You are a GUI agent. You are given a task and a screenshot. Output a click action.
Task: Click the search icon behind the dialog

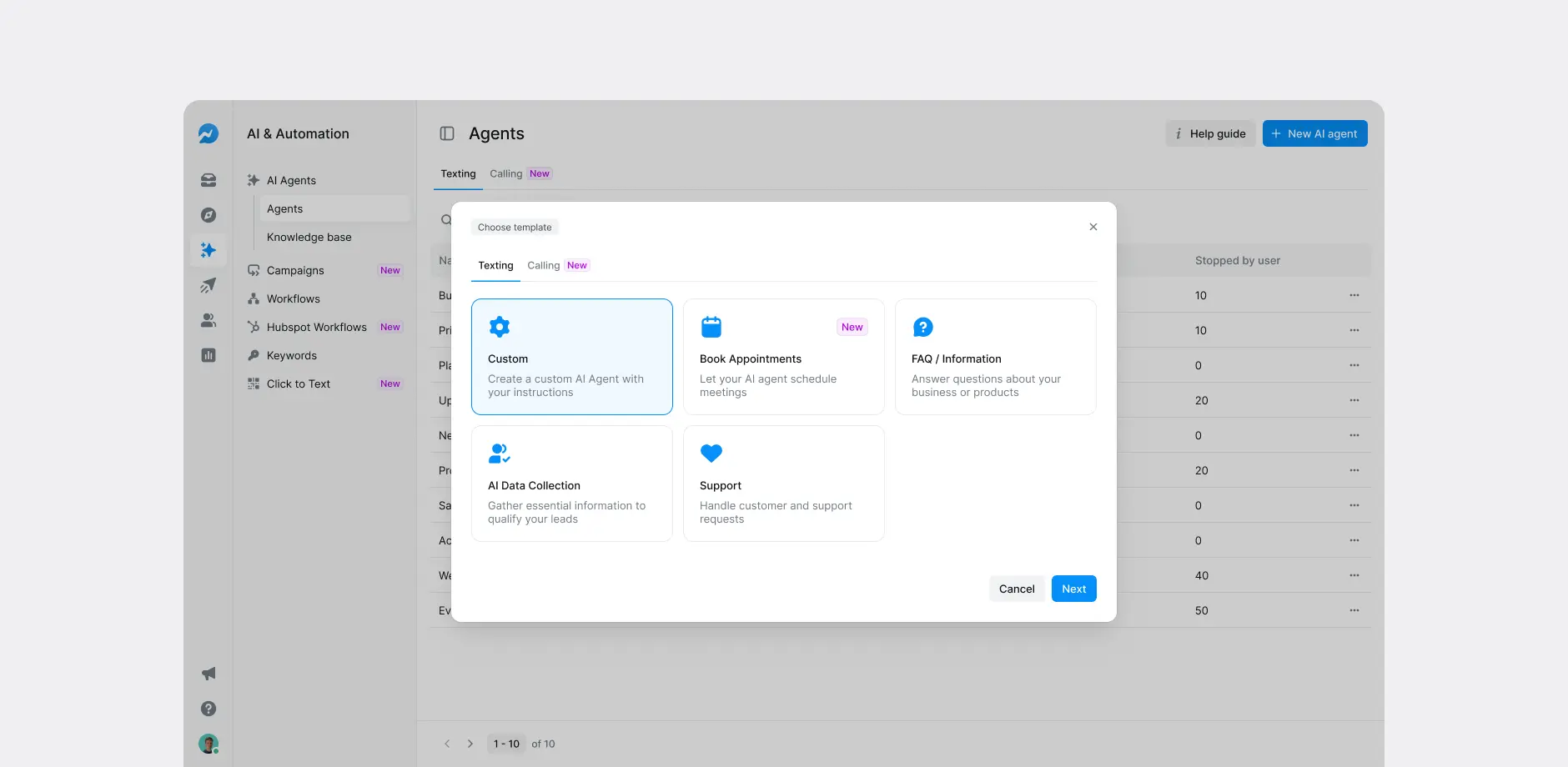pyautogui.click(x=446, y=220)
